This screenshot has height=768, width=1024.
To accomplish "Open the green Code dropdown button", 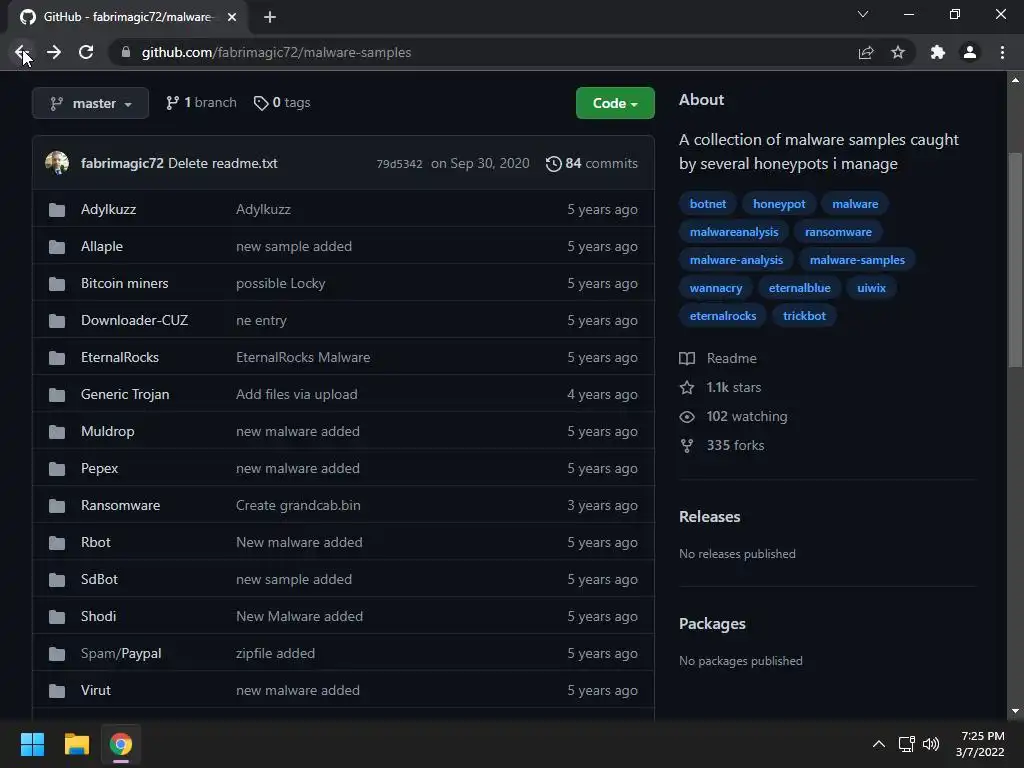I will 615,103.
